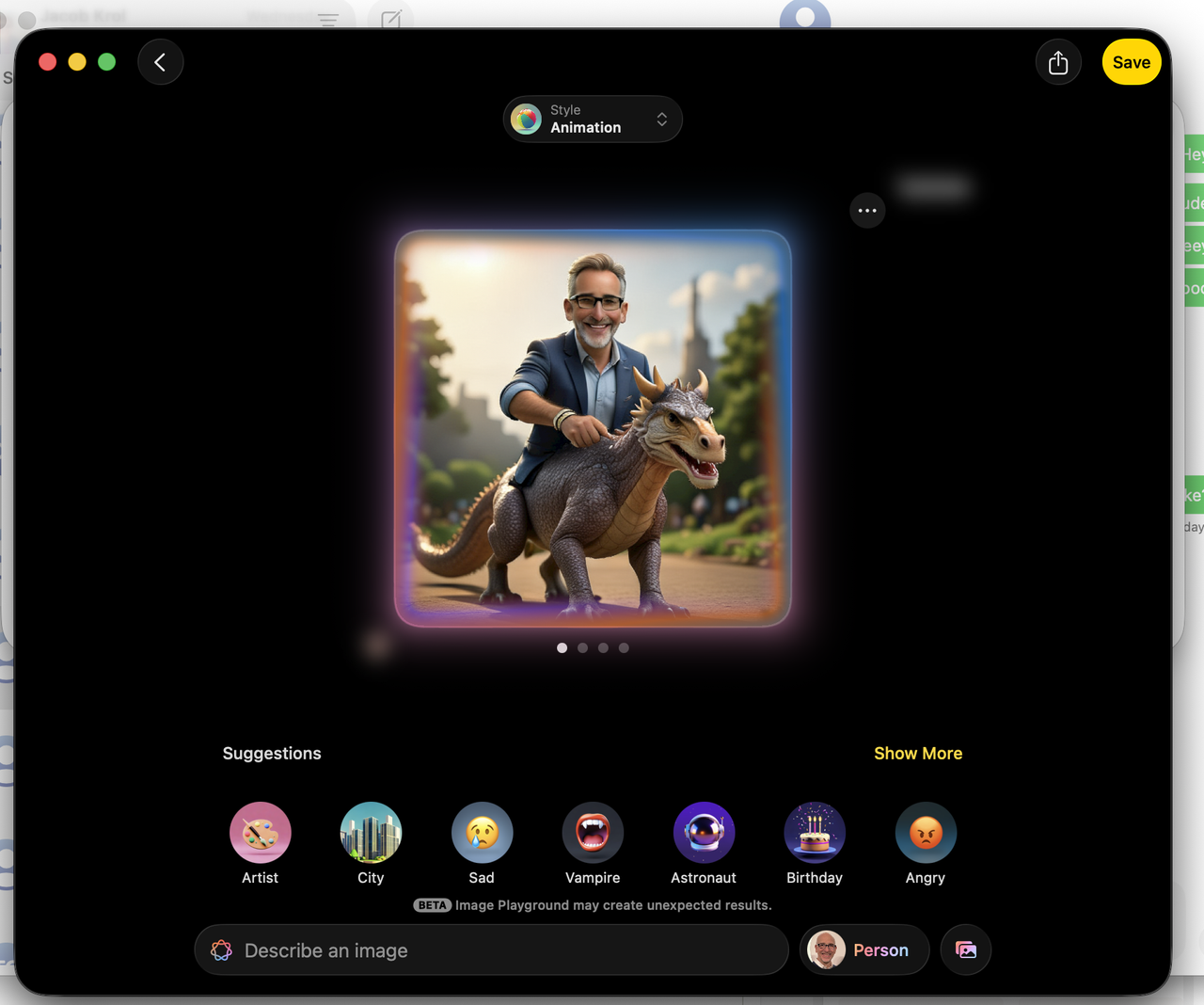The width and height of the screenshot is (1204, 1005).
Task: Open the share sheet icon
Action: point(1058,62)
